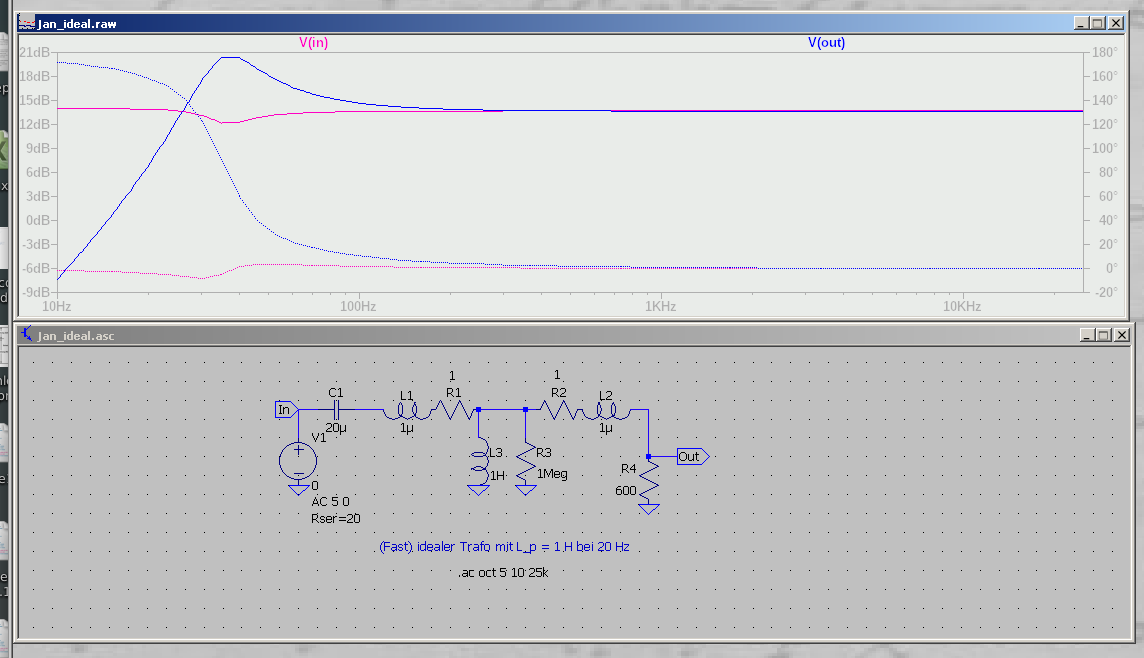
Task: Select resistor R3 symbol
Action: 526,462
